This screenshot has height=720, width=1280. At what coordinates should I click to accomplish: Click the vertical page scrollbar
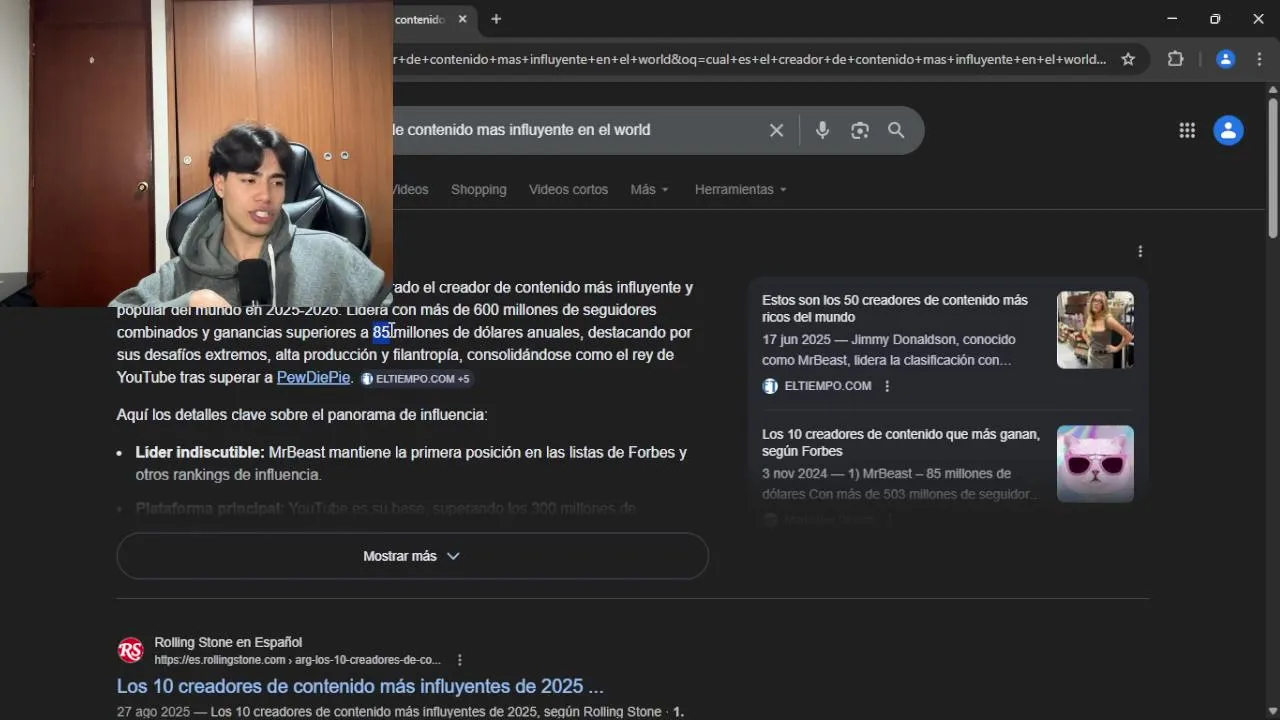coord(1273,168)
